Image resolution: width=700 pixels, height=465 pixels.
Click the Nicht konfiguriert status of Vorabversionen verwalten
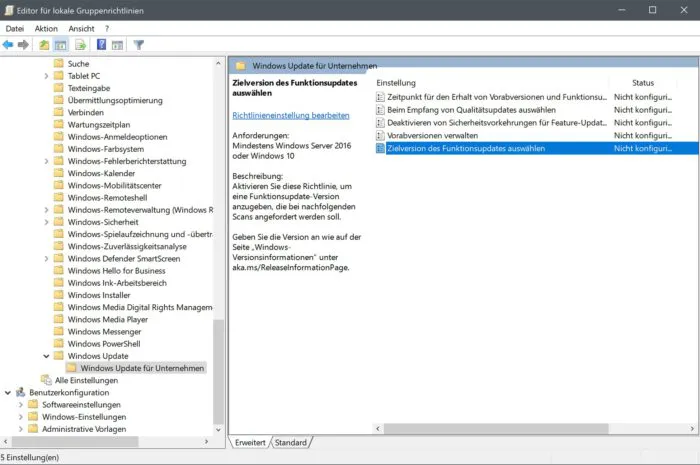642,135
